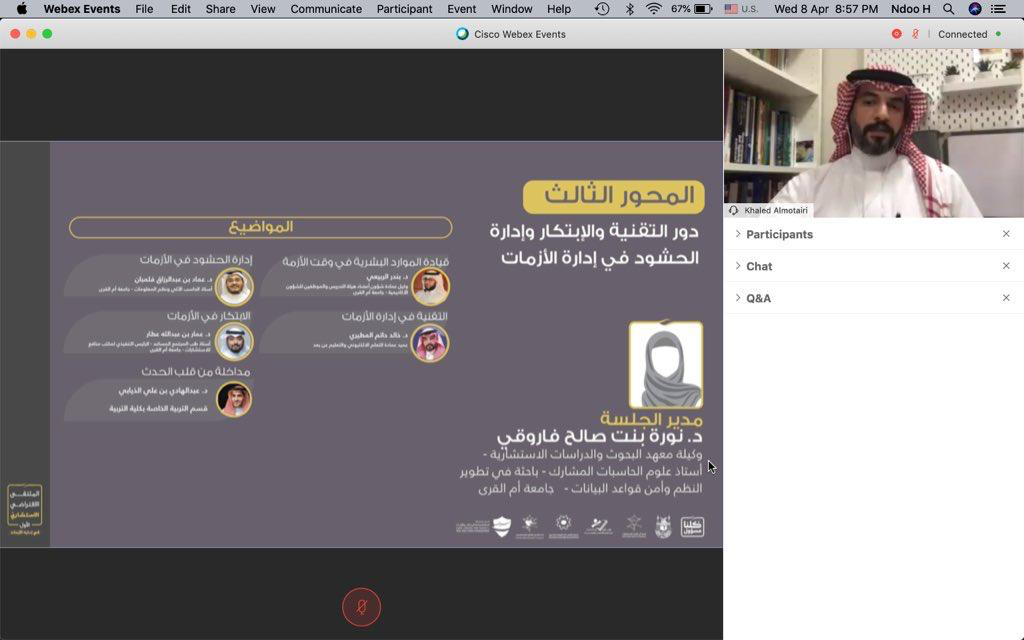The image size is (1024, 640).
Task: Close the Participants panel
Action: coord(1006,234)
